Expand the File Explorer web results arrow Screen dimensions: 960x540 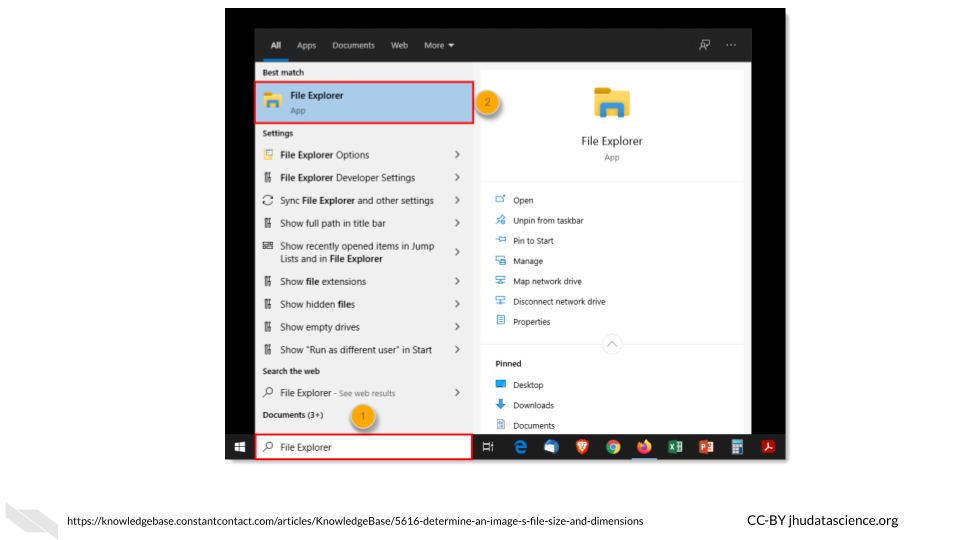[x=457, y=392]
